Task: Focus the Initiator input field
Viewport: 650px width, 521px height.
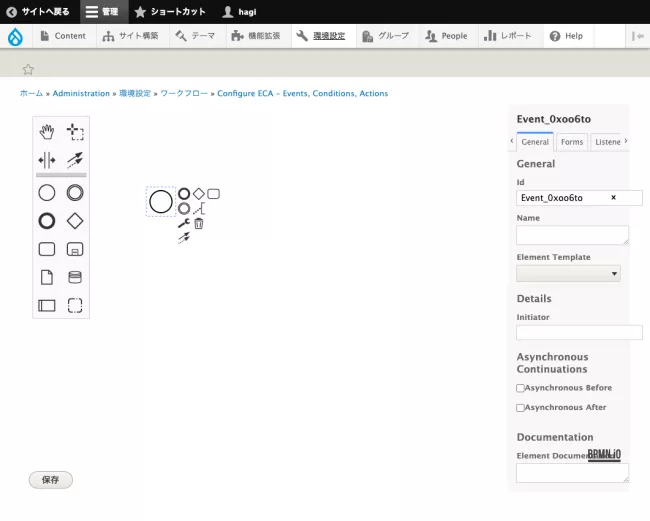Action: pos(579,332)
